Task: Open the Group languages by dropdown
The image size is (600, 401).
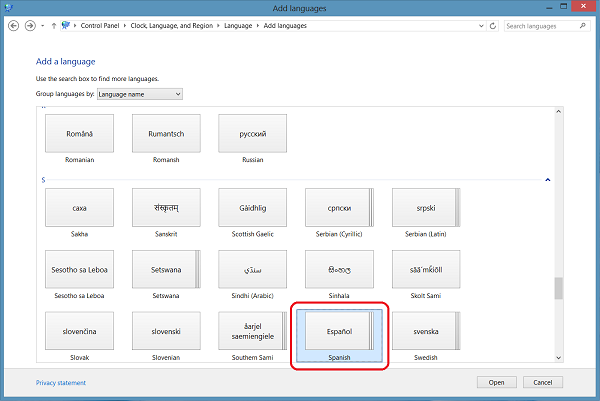Action: point(139,94)
